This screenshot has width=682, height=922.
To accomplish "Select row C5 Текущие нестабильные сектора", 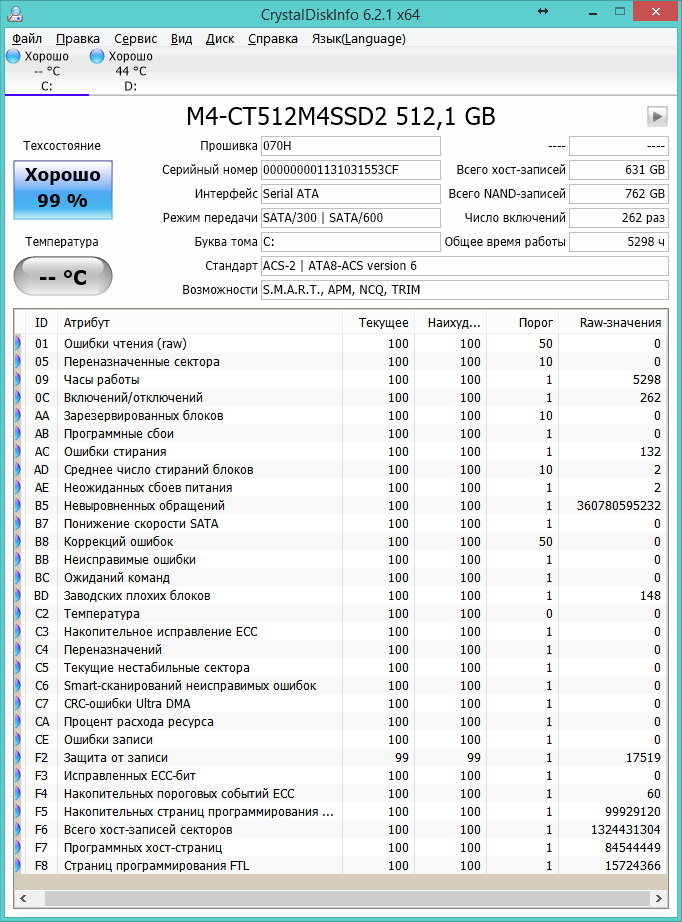I will 341,668.
